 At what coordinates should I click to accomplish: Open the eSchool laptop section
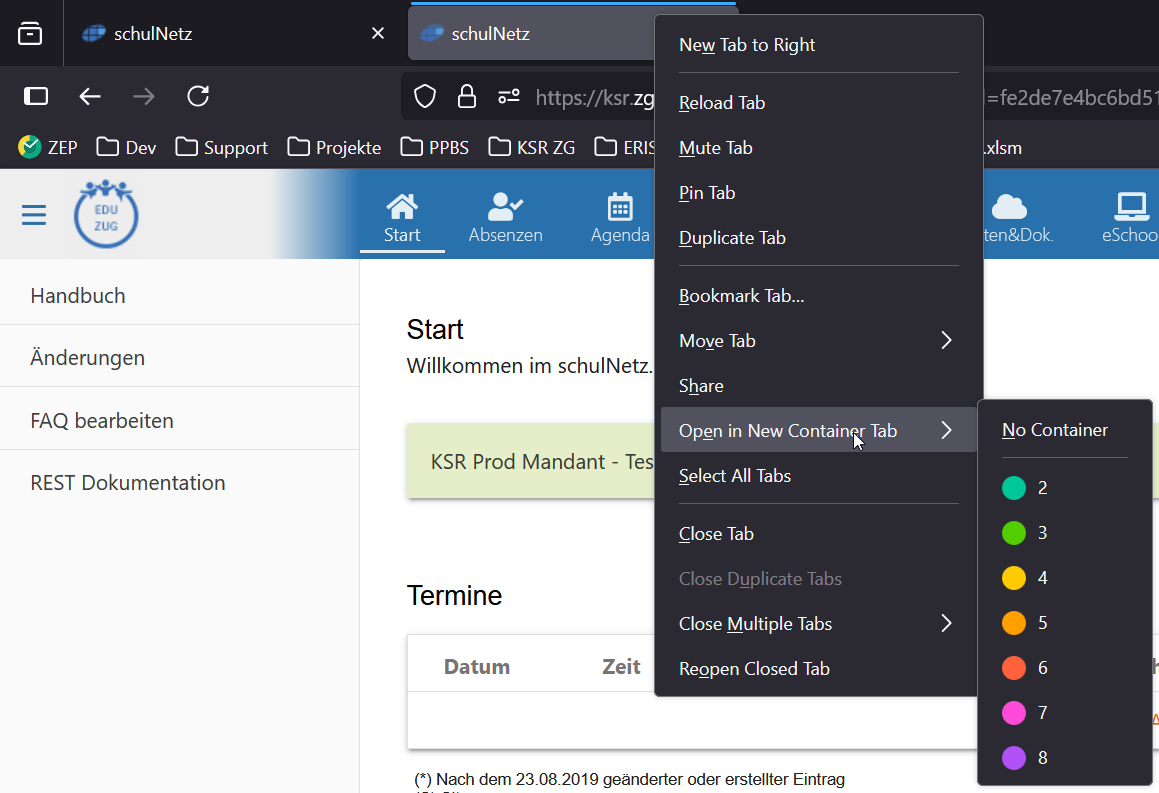[1130, 218]
